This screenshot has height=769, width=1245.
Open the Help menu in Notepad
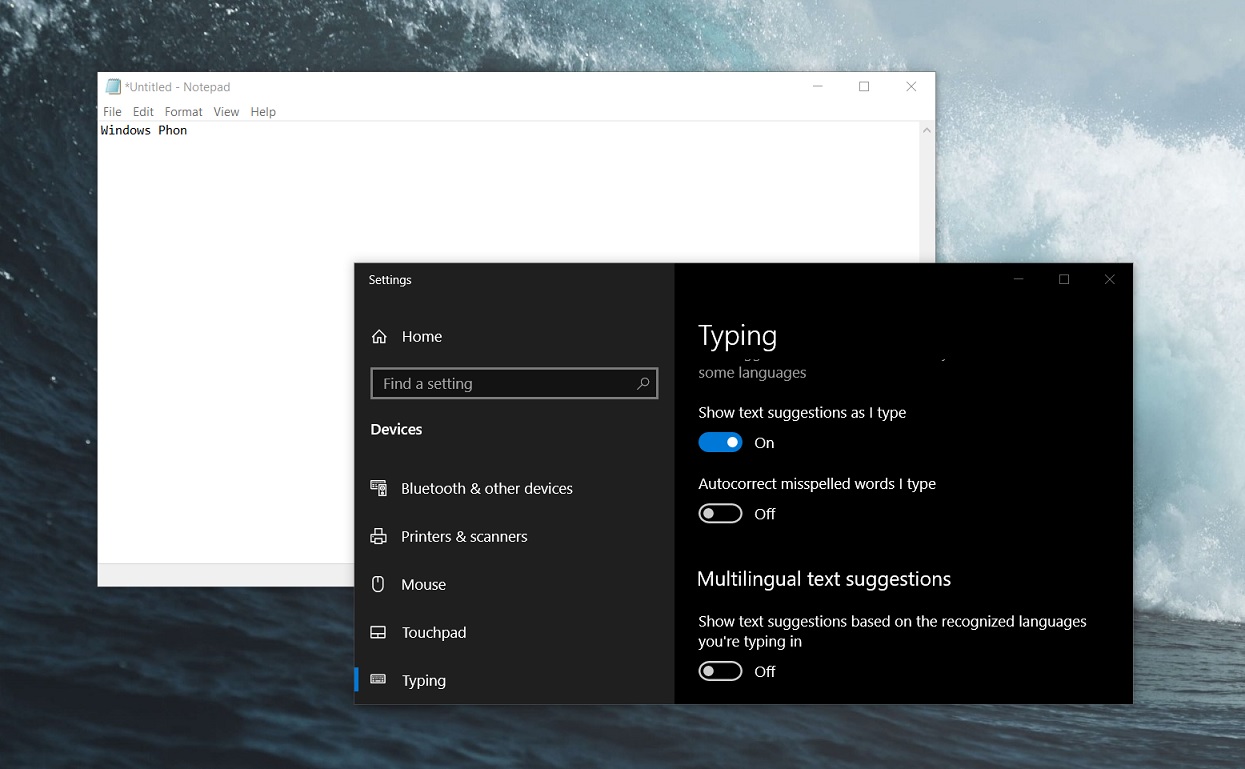click(263, 112)
